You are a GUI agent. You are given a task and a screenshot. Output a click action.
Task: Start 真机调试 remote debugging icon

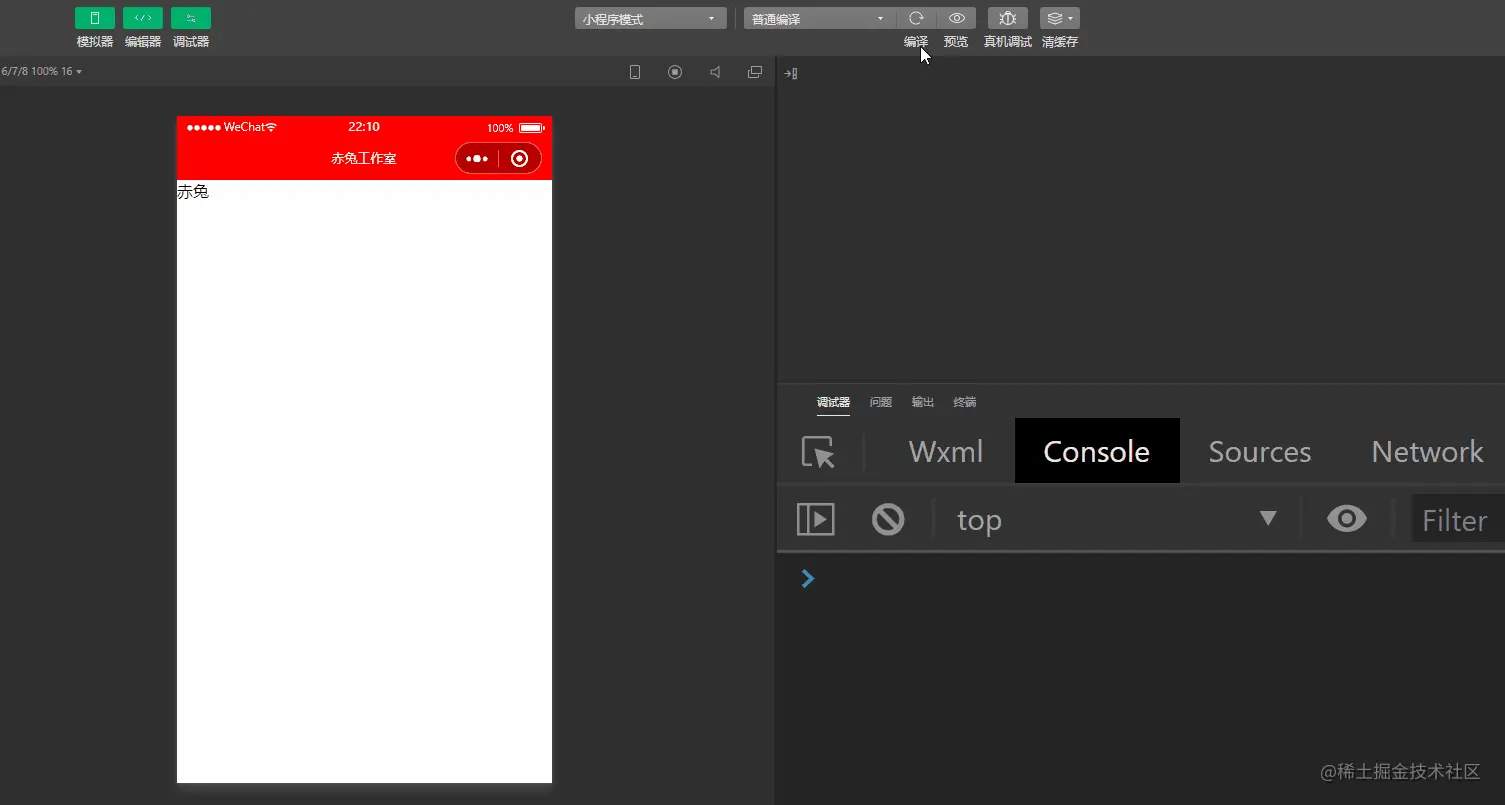[x=1008, y=18]
